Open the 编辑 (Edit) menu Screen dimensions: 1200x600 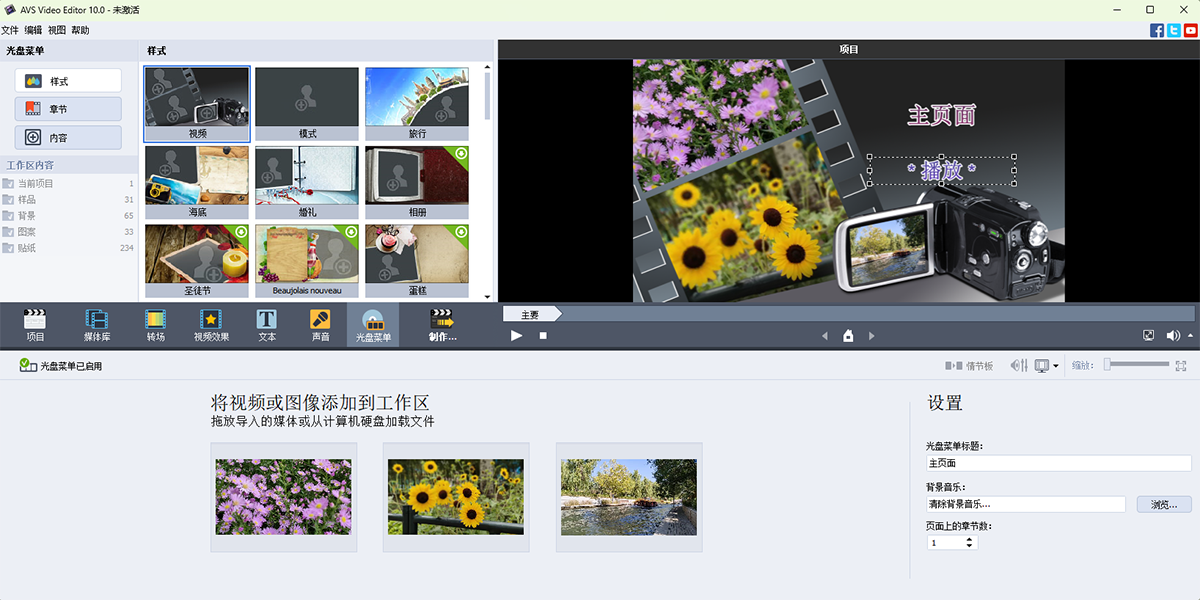click(x=32, y=29)
